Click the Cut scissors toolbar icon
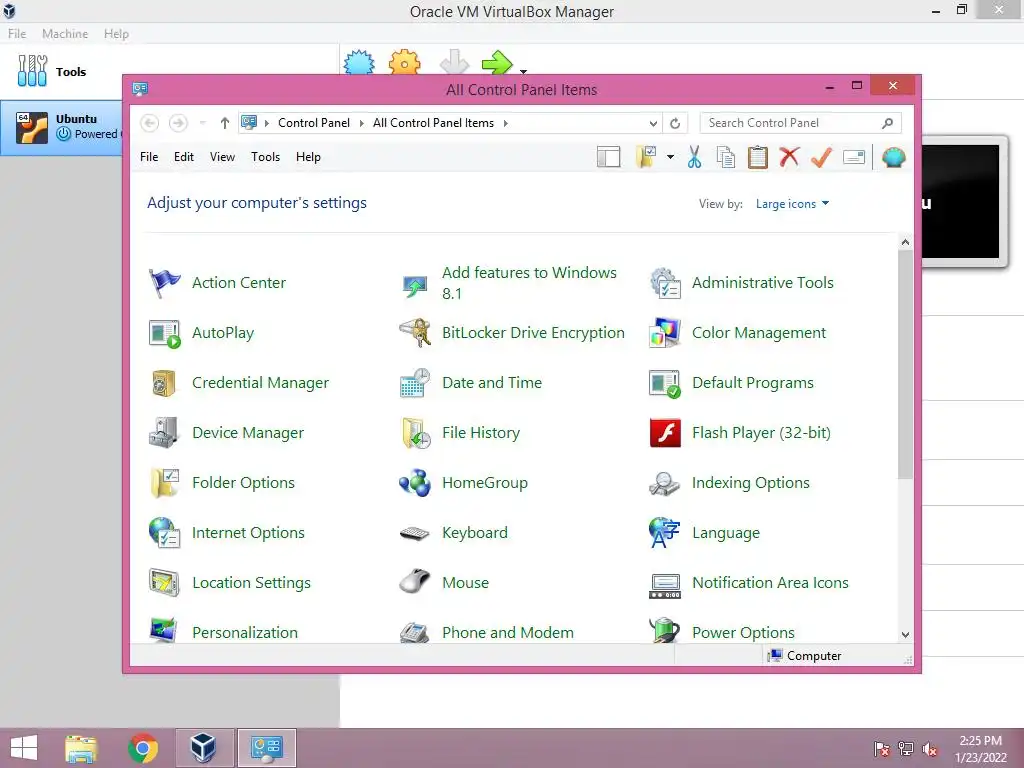The image size is (1024, 768). tap(694, 157)
